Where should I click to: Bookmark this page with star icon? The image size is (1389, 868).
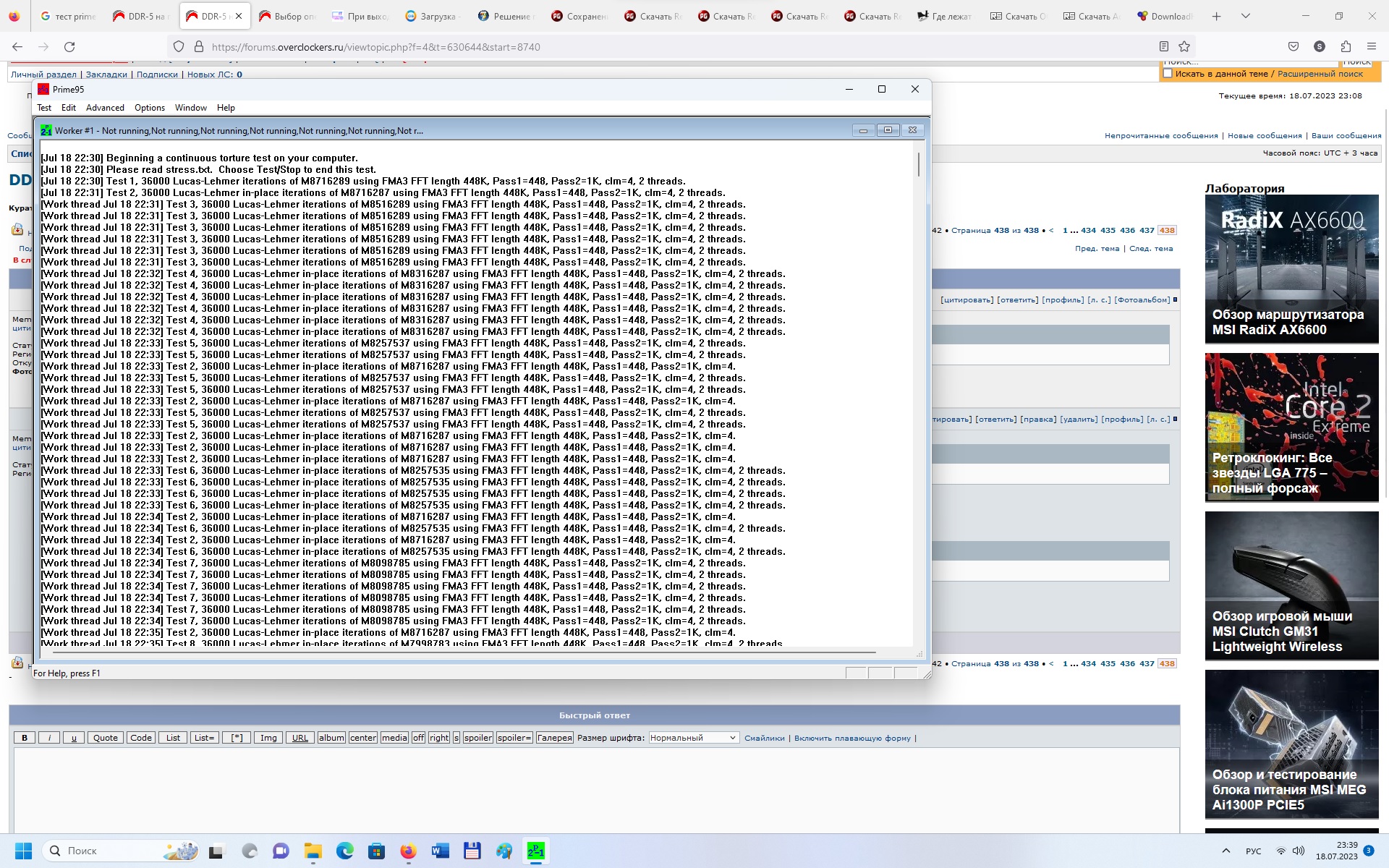pos(1184,46)
